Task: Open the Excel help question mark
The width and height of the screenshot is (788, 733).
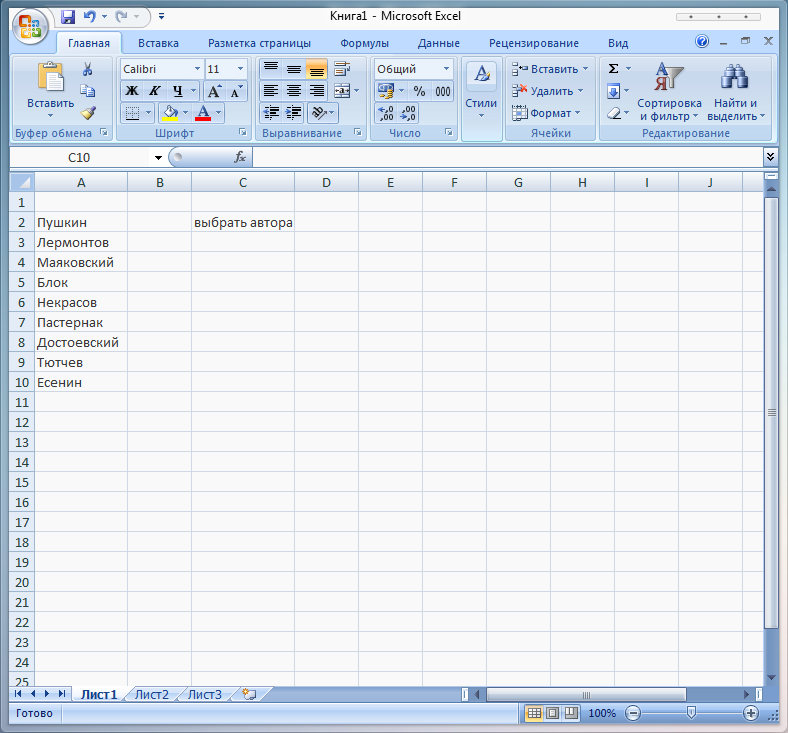Action: 702,41
